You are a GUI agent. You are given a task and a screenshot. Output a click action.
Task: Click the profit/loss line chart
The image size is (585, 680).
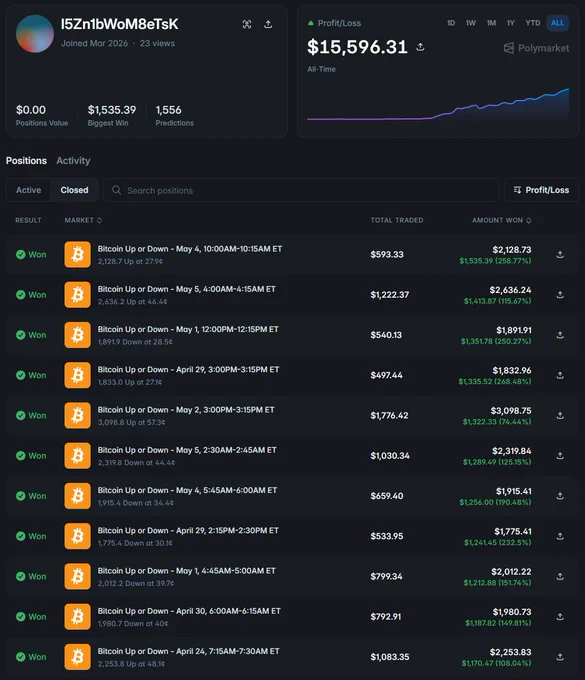point(438,104)
